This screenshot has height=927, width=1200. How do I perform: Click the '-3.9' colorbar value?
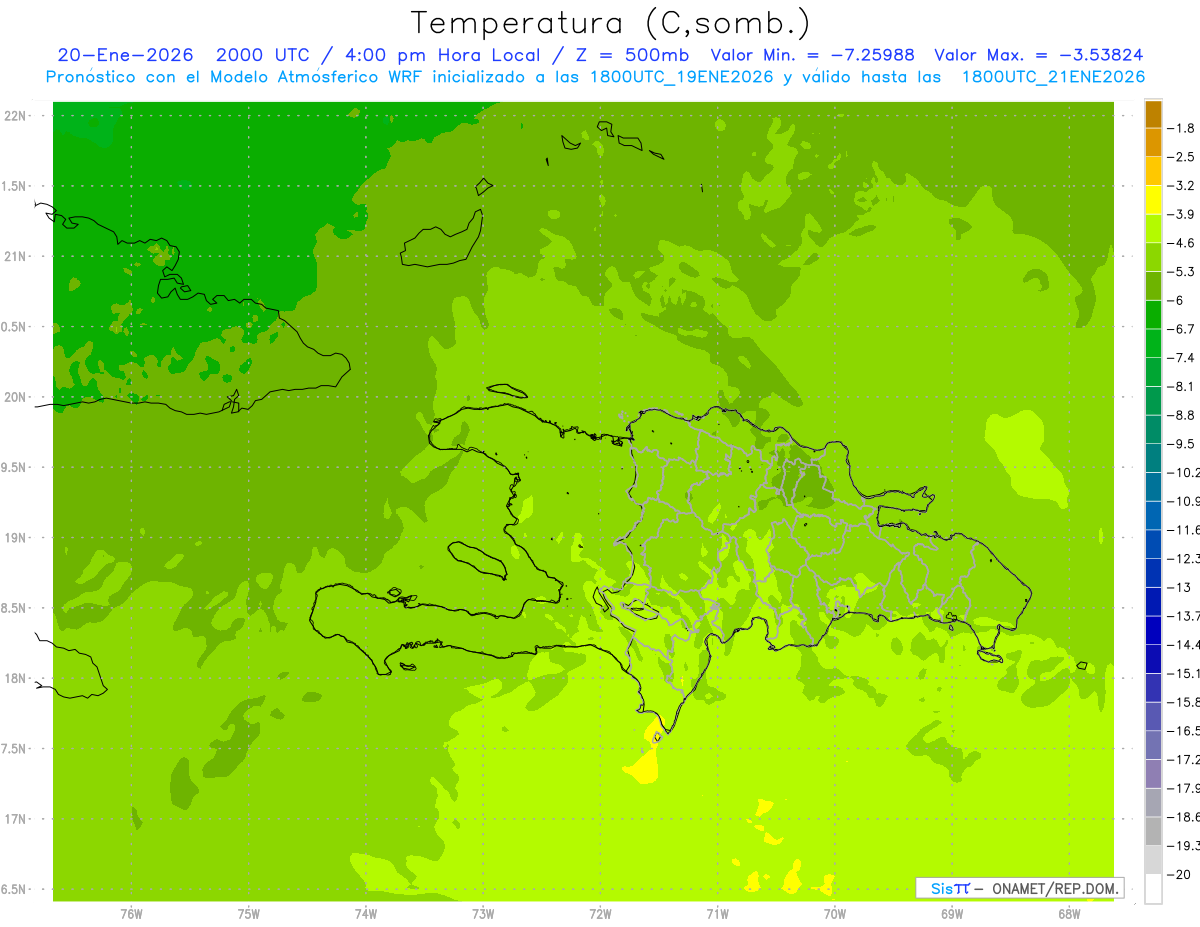point(1181,214)
